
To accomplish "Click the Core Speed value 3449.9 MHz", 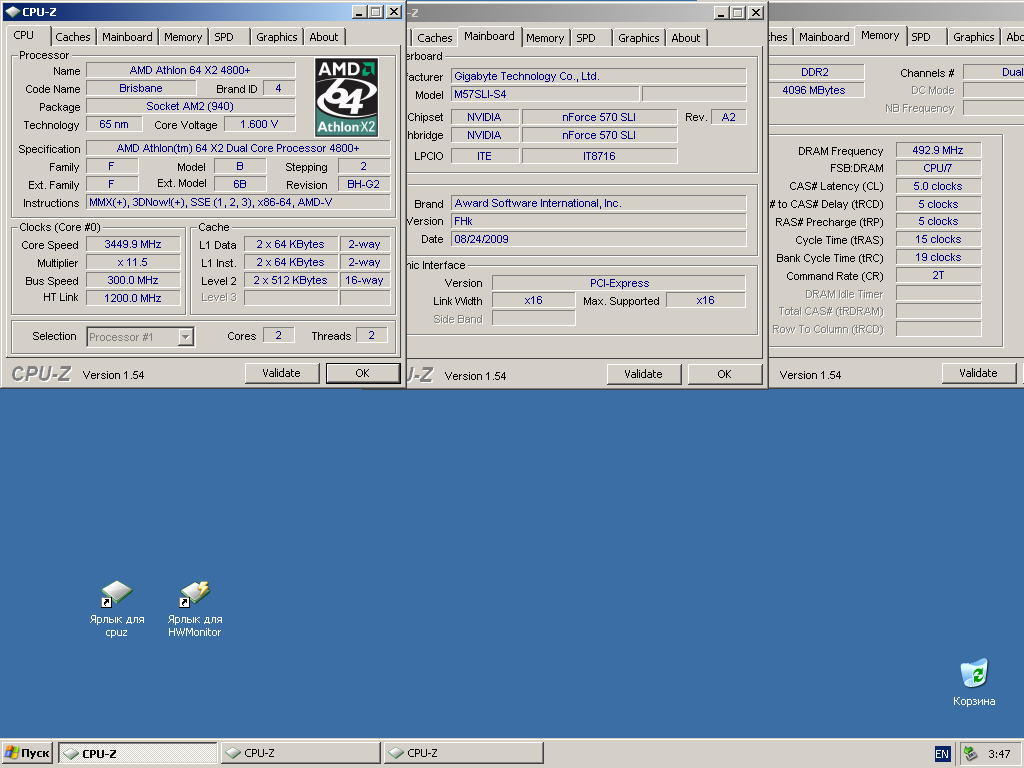I will tap(133, 244).
